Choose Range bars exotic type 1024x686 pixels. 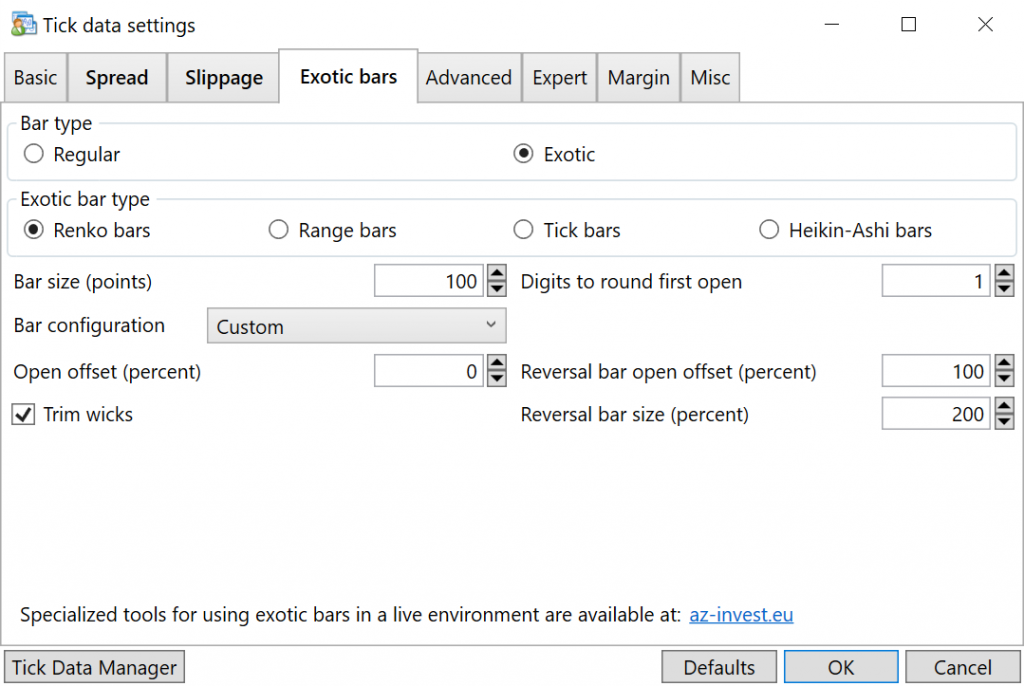click(279, 230)
